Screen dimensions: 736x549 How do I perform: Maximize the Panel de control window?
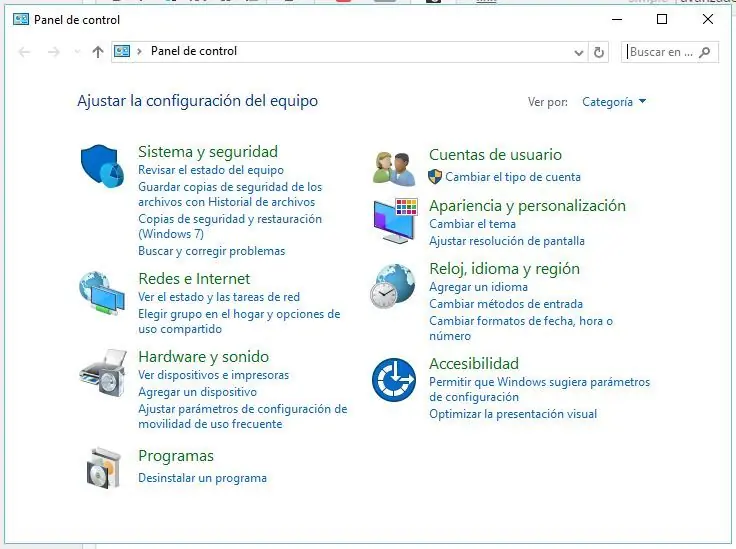(x=662, y=19)
